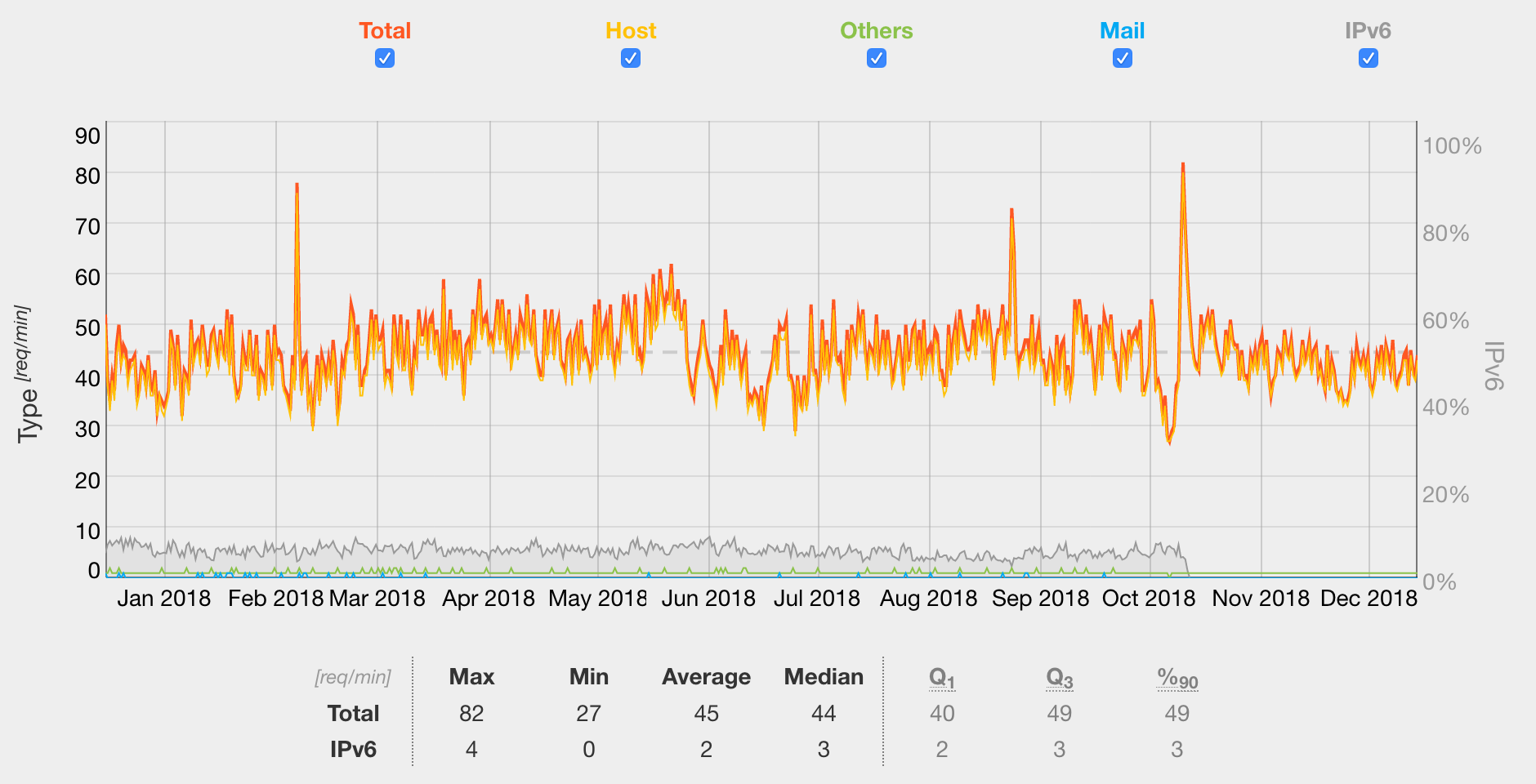Click the rotated IPv6 right axis title
Image resolution: width=1536 pixels, height=784 pixels.
click(1494, 367)
